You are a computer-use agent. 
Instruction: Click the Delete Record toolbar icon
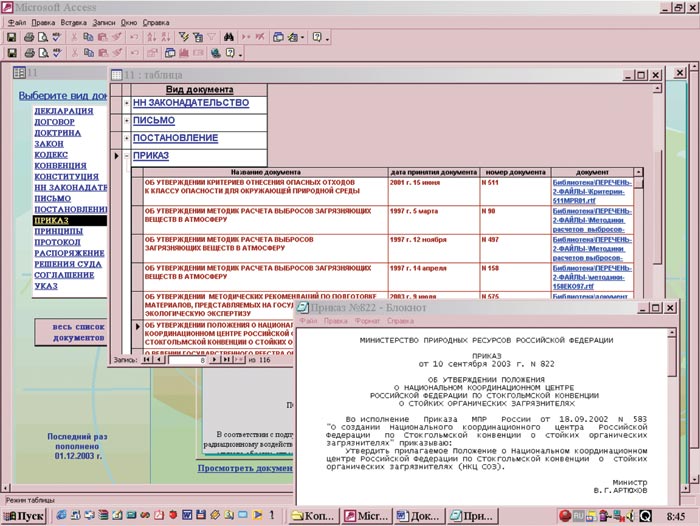tap(261, 37)
